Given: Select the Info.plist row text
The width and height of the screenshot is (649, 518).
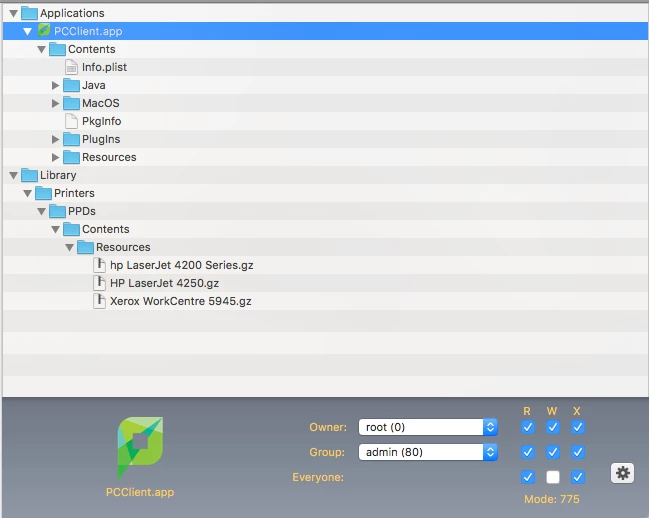Looking at the screenshot, I should [x=104, y=67].
